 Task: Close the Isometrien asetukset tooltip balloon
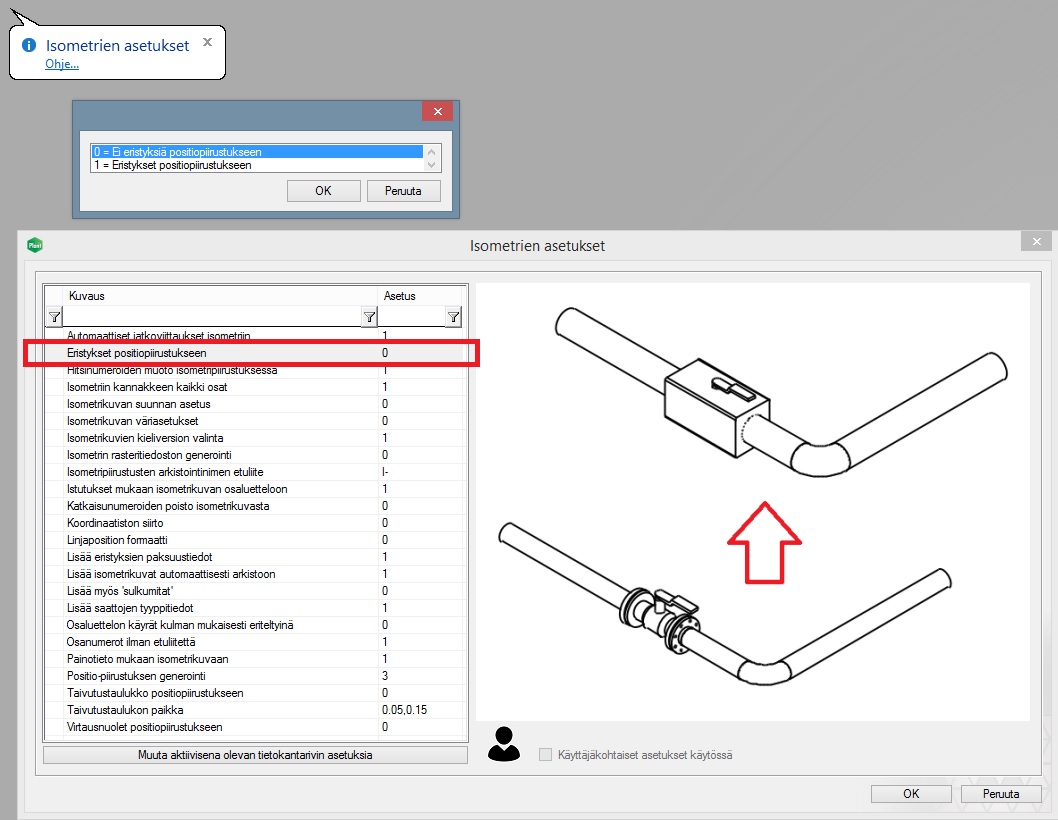coord(207,42)
